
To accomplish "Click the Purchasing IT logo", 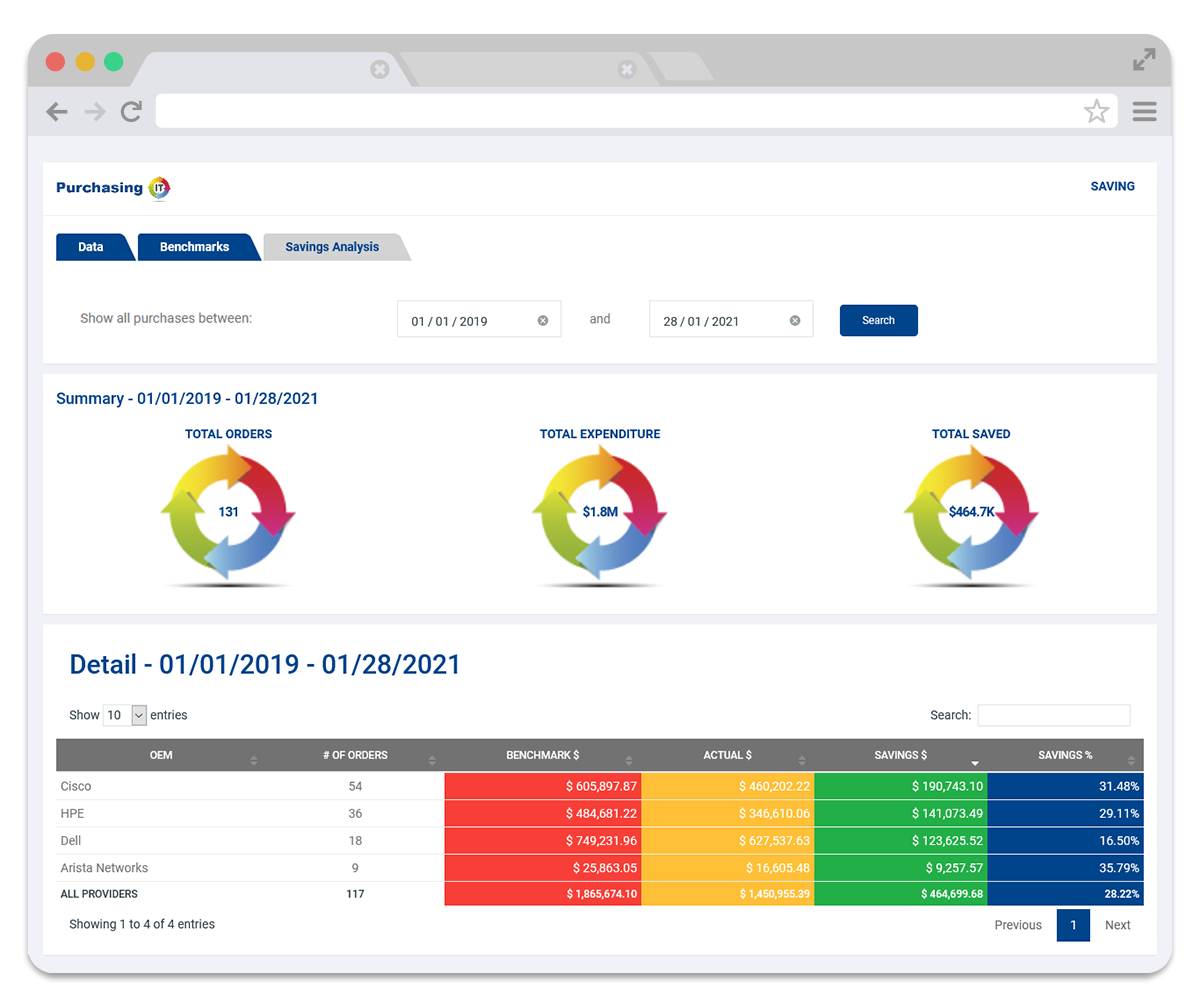I will coord(113,188).
